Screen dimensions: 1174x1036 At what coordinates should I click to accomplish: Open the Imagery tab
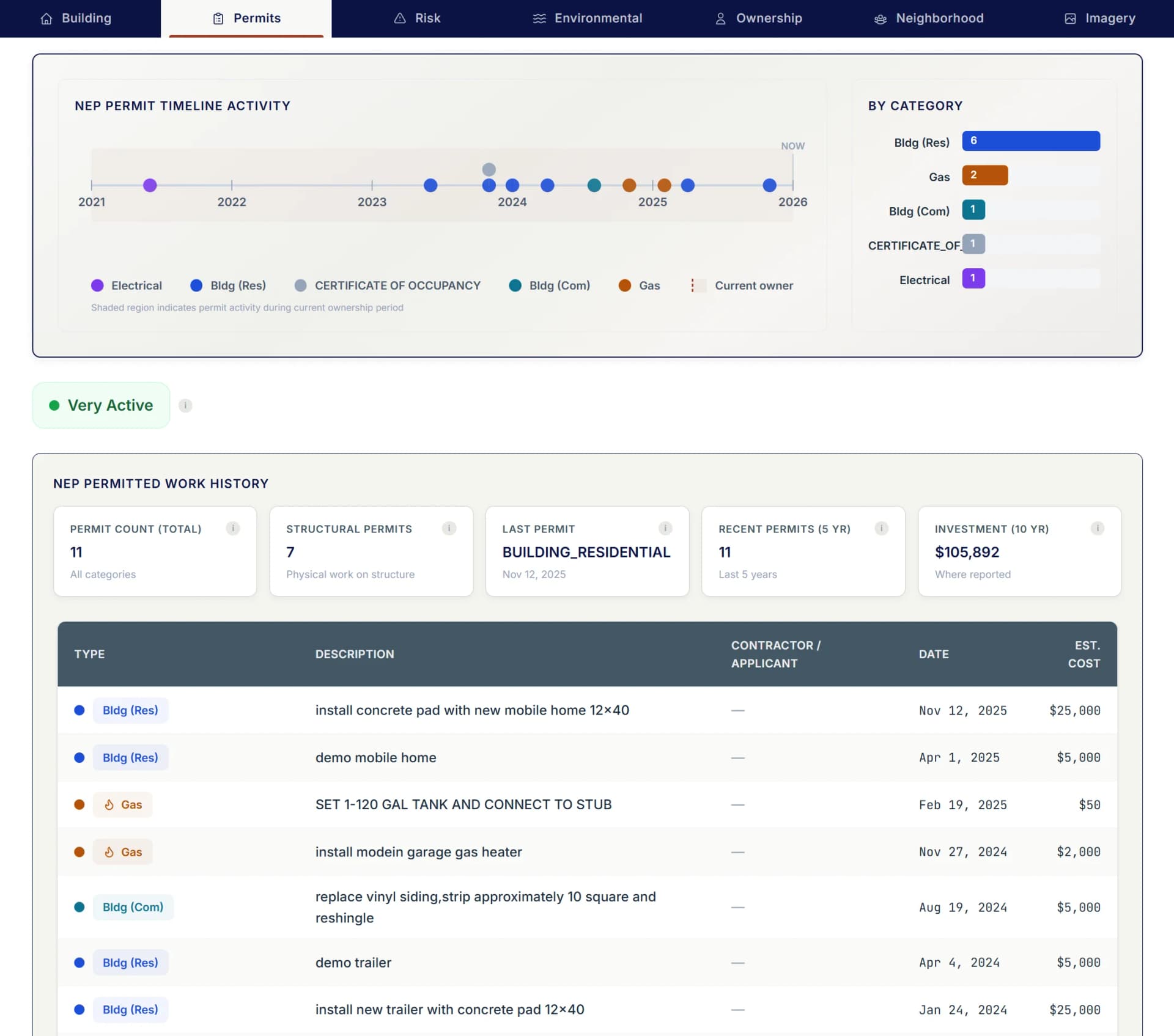[x=1099, y=18]
